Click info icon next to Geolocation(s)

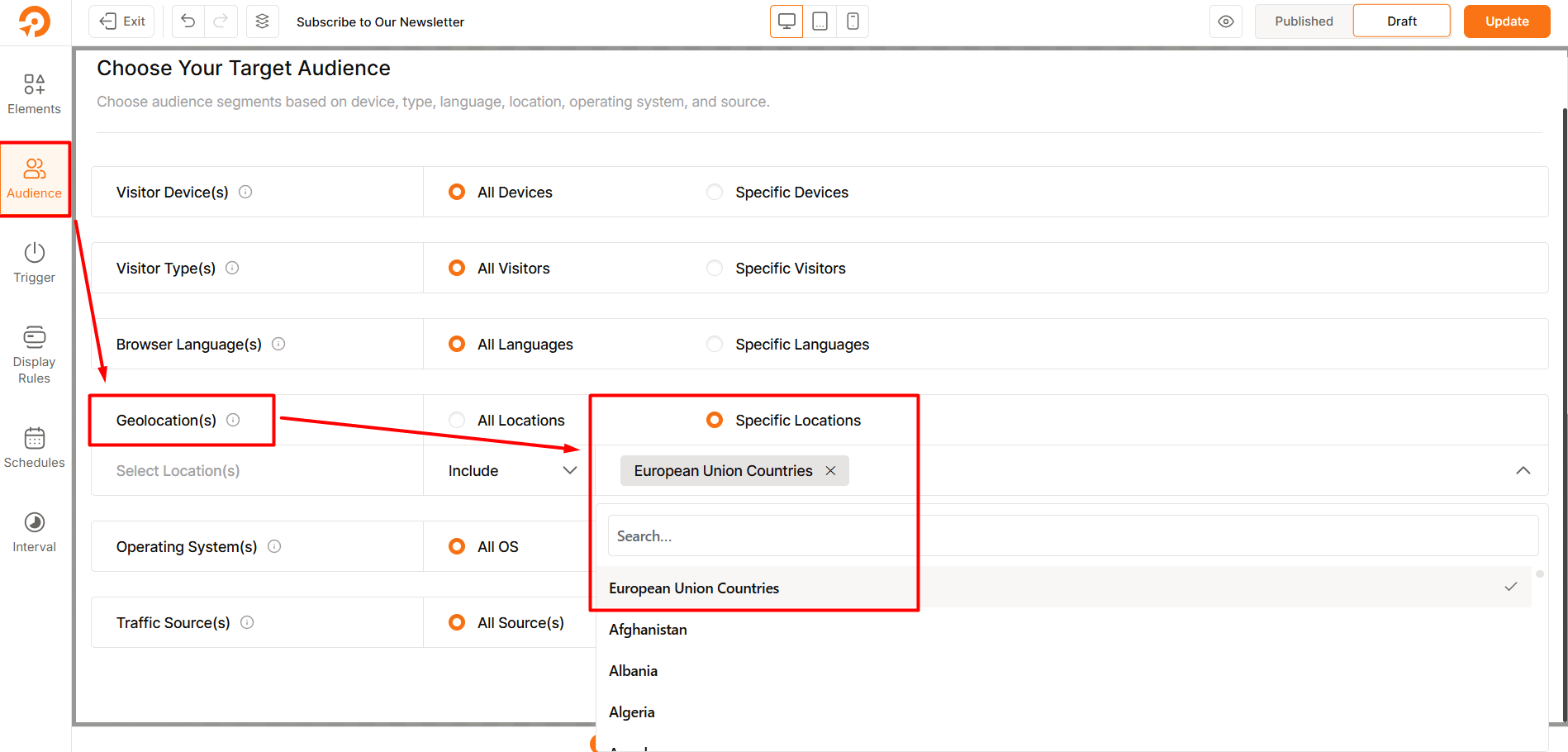click(x=233, y=420)
